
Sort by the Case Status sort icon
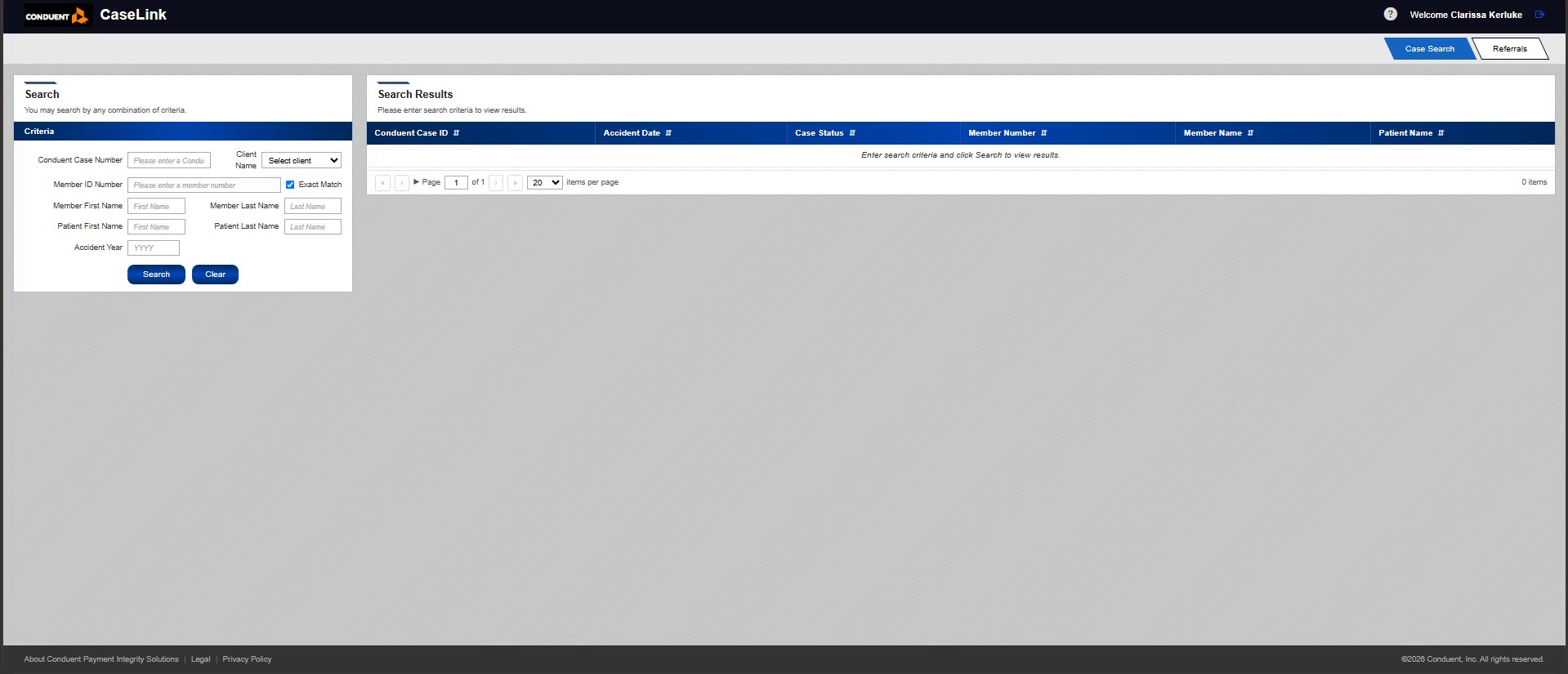click(x=852, y=133)
